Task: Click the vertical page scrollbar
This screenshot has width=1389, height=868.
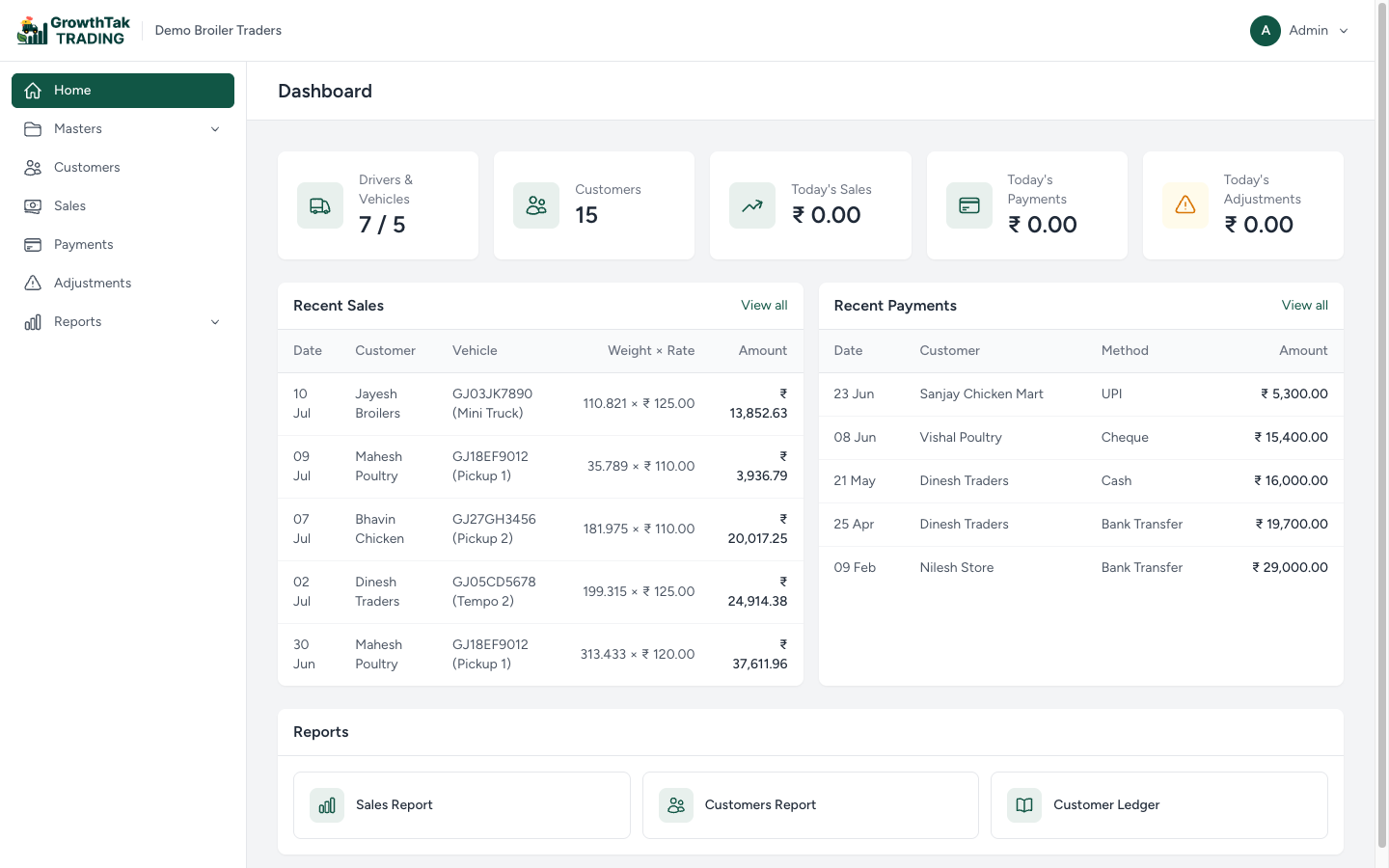Action: pyautogui.click(x=1381, y=424)
